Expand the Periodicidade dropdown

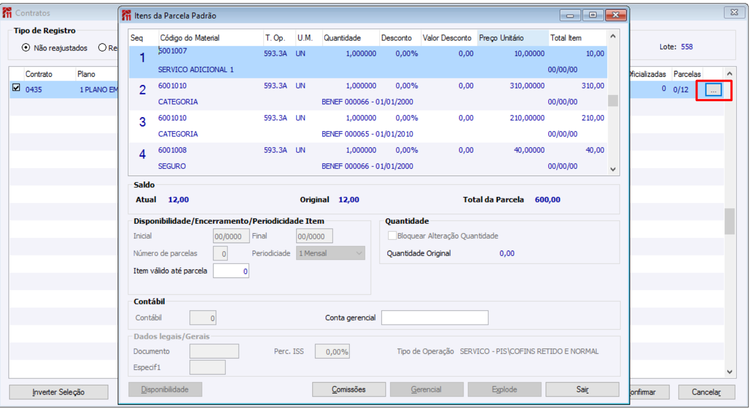click(358, 254)
